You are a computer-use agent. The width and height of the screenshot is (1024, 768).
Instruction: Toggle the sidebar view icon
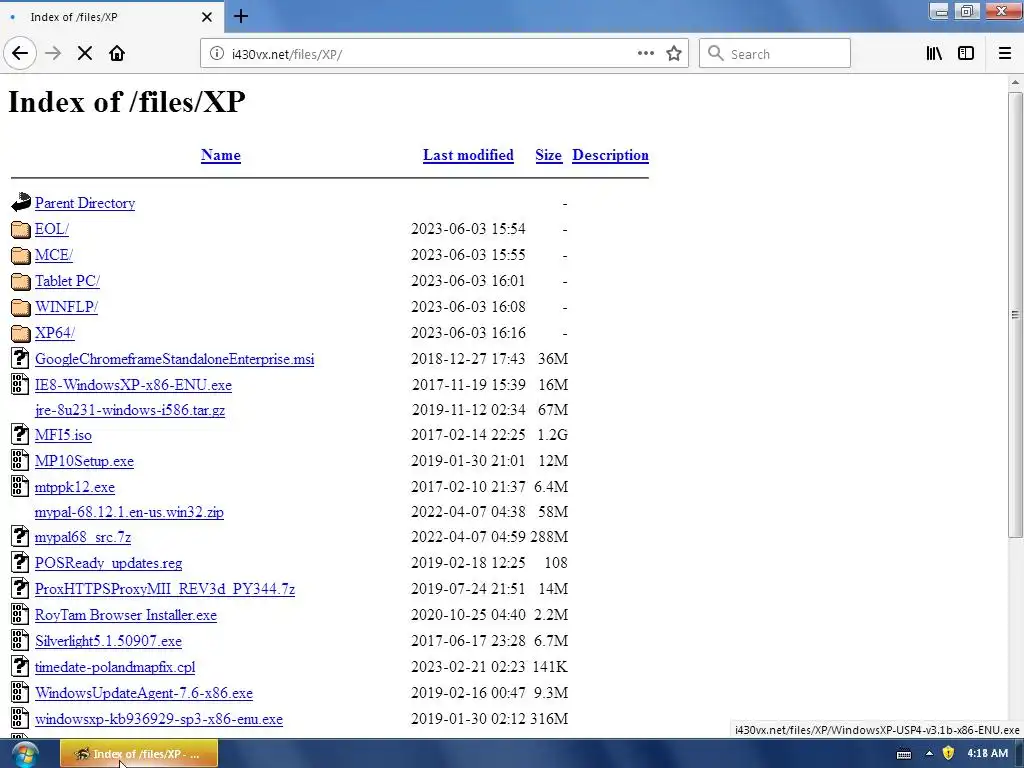click(x=966, y=54)
